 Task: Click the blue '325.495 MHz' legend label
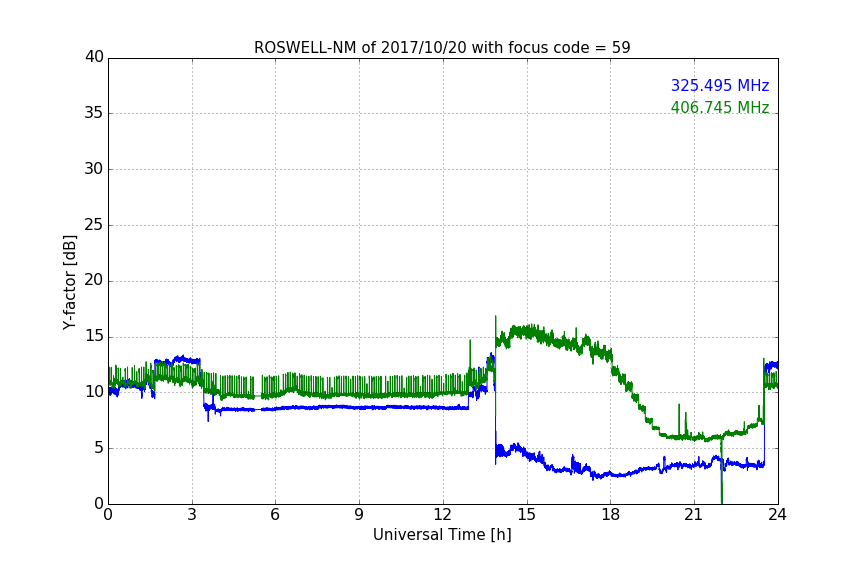pos(720,85)
